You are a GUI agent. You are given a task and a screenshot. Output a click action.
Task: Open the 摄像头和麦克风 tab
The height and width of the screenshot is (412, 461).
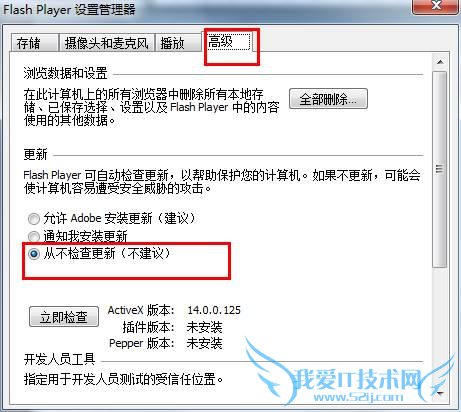[x=107, y=42]
